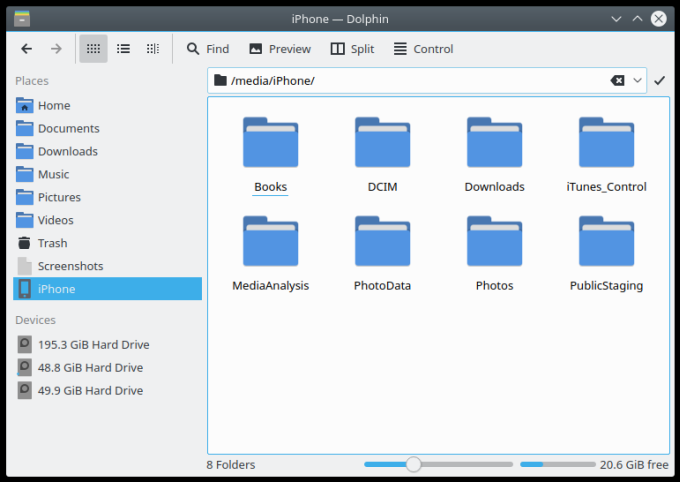The height and width of the screenshot is (482, 680).
Task: Confirm path with the checkmark icon
Action: (x=659, y=80)
